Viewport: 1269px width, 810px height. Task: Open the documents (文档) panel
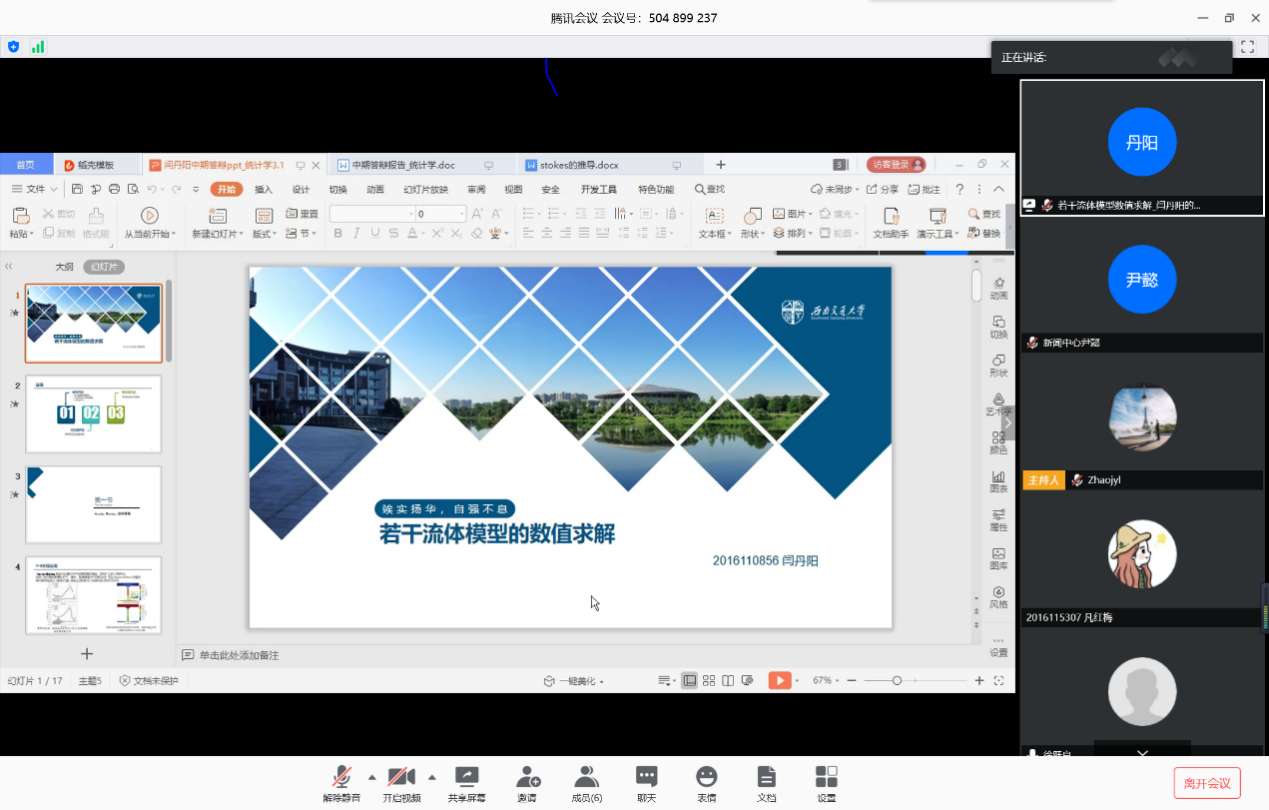coord(766,778)
